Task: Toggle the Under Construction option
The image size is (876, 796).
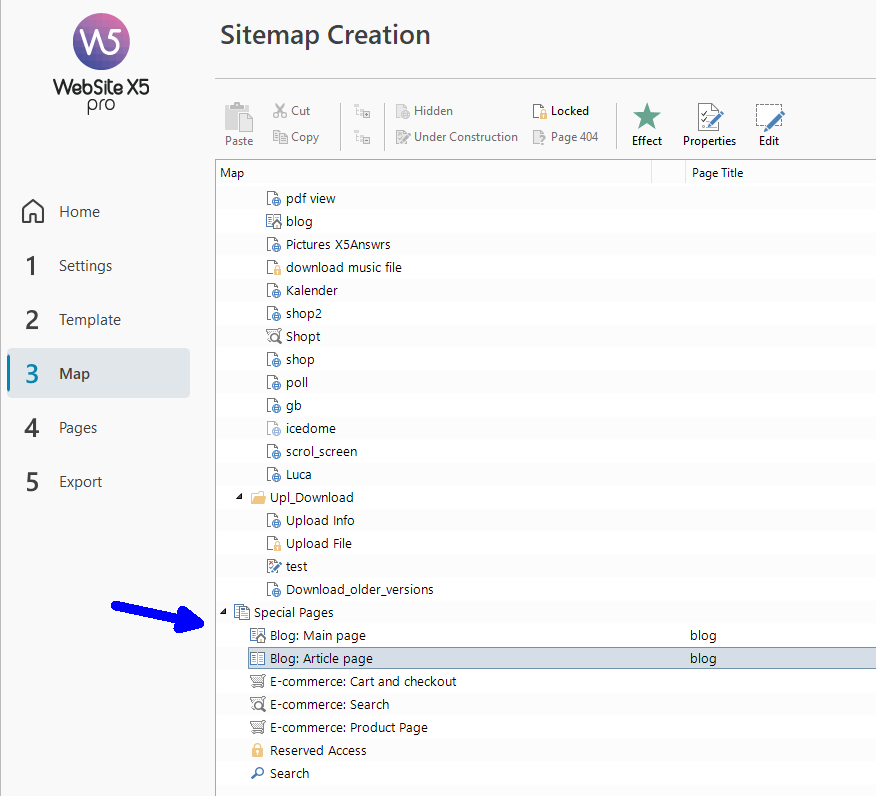Action: pyautogui.click(x=456, y=137)
